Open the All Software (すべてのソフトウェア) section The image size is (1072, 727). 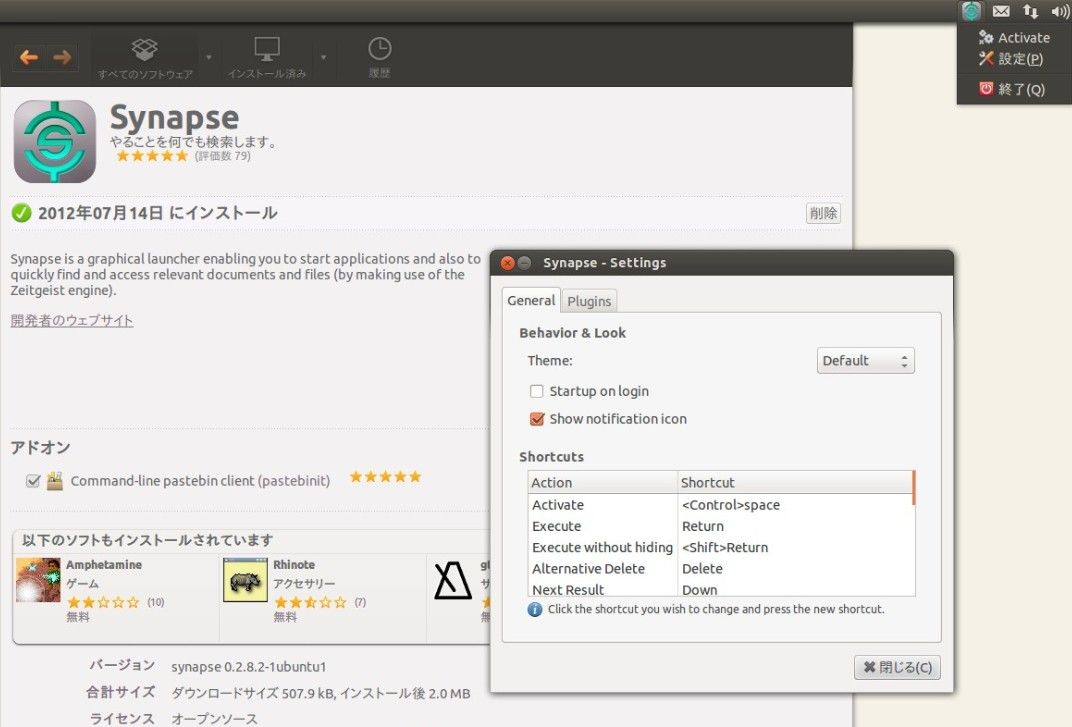click(x=145, y=58)
